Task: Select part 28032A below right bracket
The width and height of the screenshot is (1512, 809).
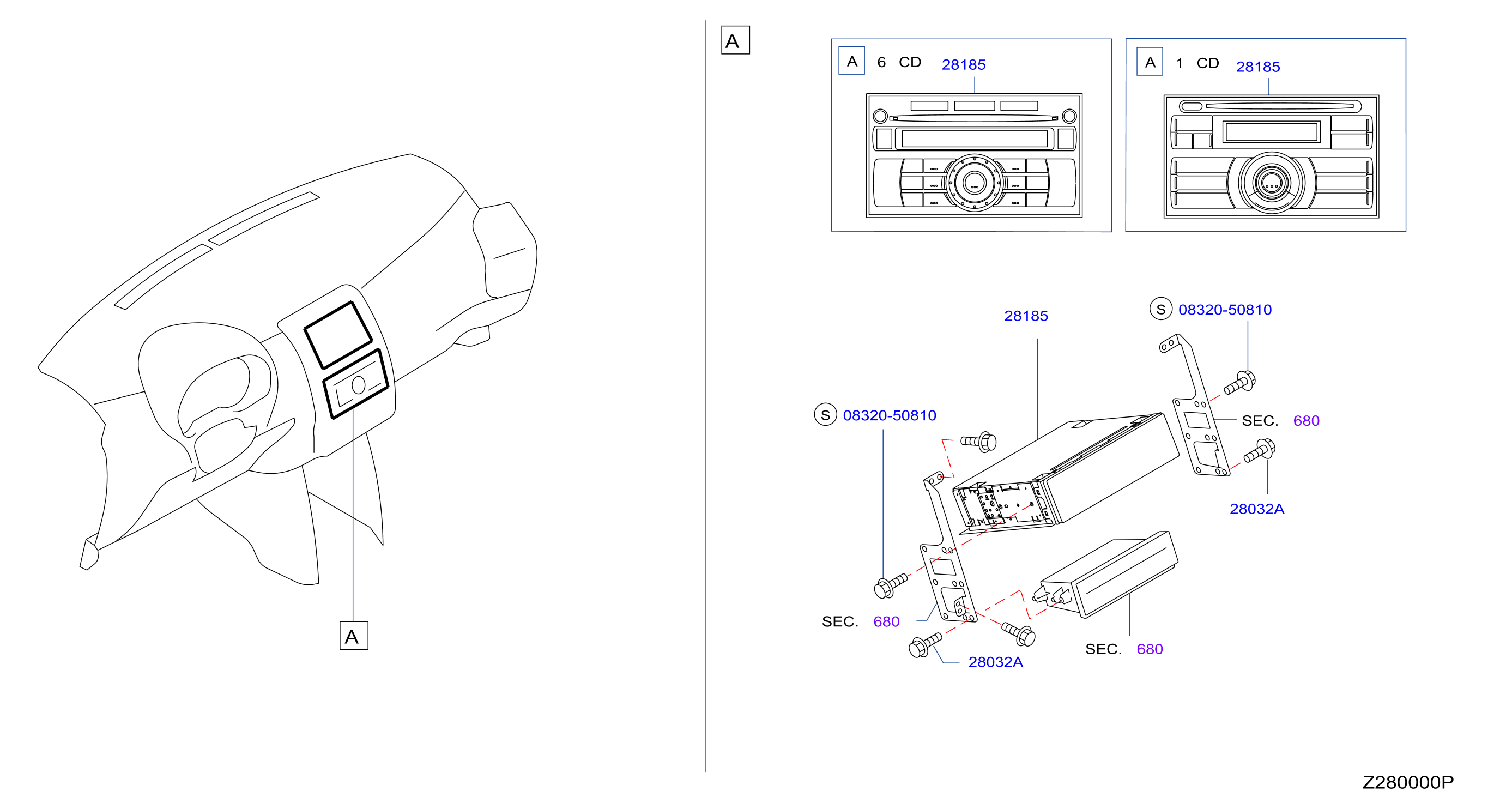Action: 1257,509
